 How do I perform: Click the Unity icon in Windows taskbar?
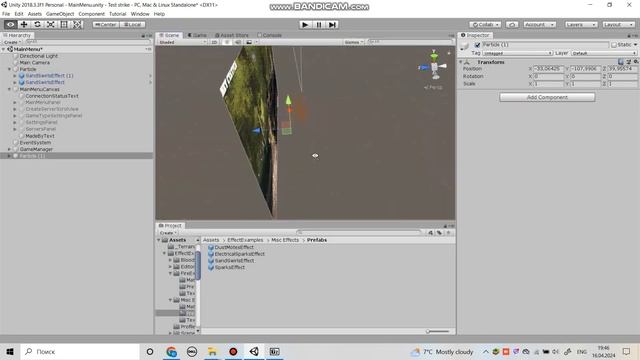tap(254, 351)
